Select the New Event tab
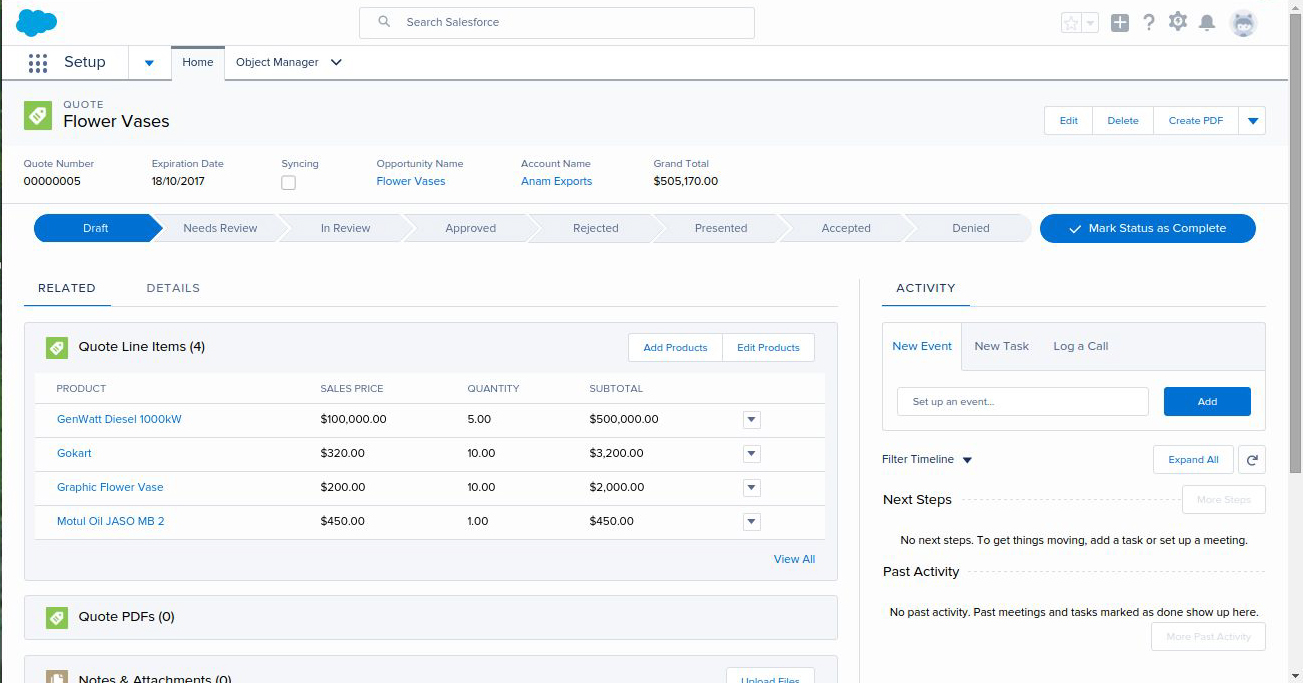Viewport: 1303px width, 683px height. [x=922, y=346]
